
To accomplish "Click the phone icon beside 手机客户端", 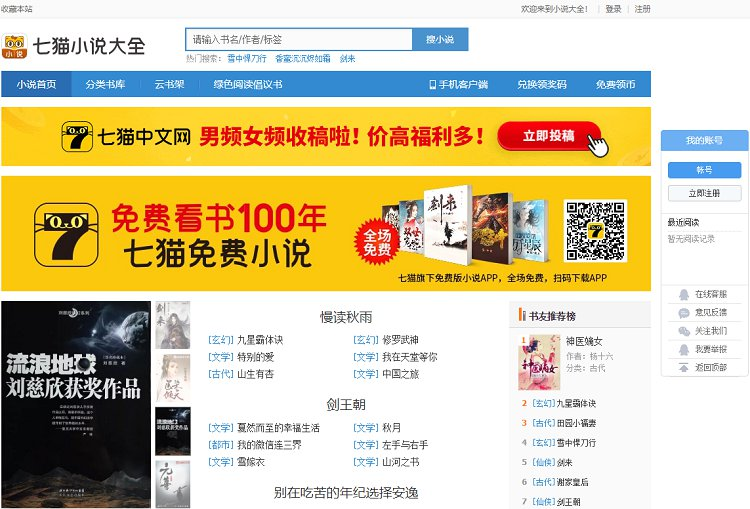I will (433, 85).
